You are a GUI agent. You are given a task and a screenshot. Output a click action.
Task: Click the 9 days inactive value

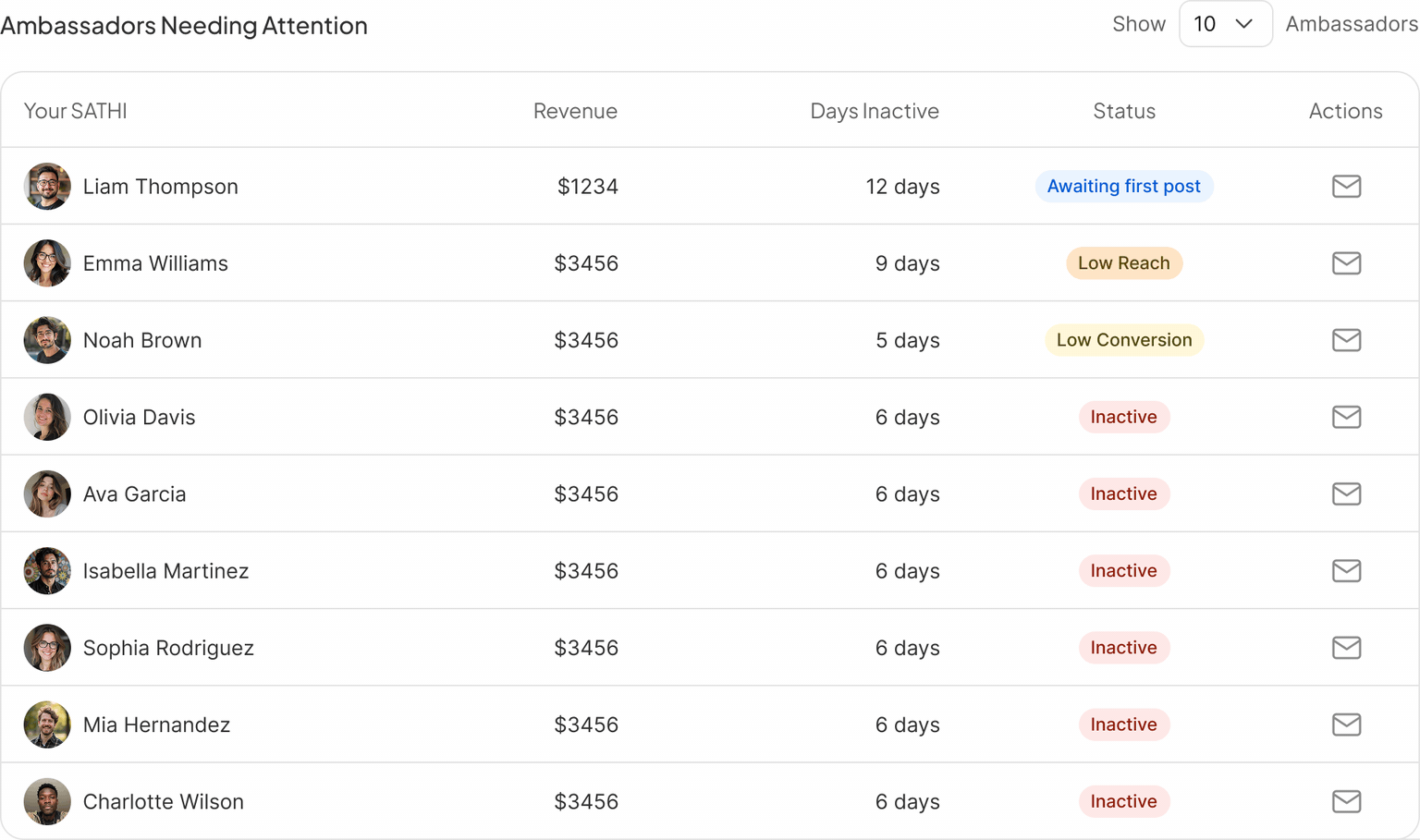click(x=908, y=263)
